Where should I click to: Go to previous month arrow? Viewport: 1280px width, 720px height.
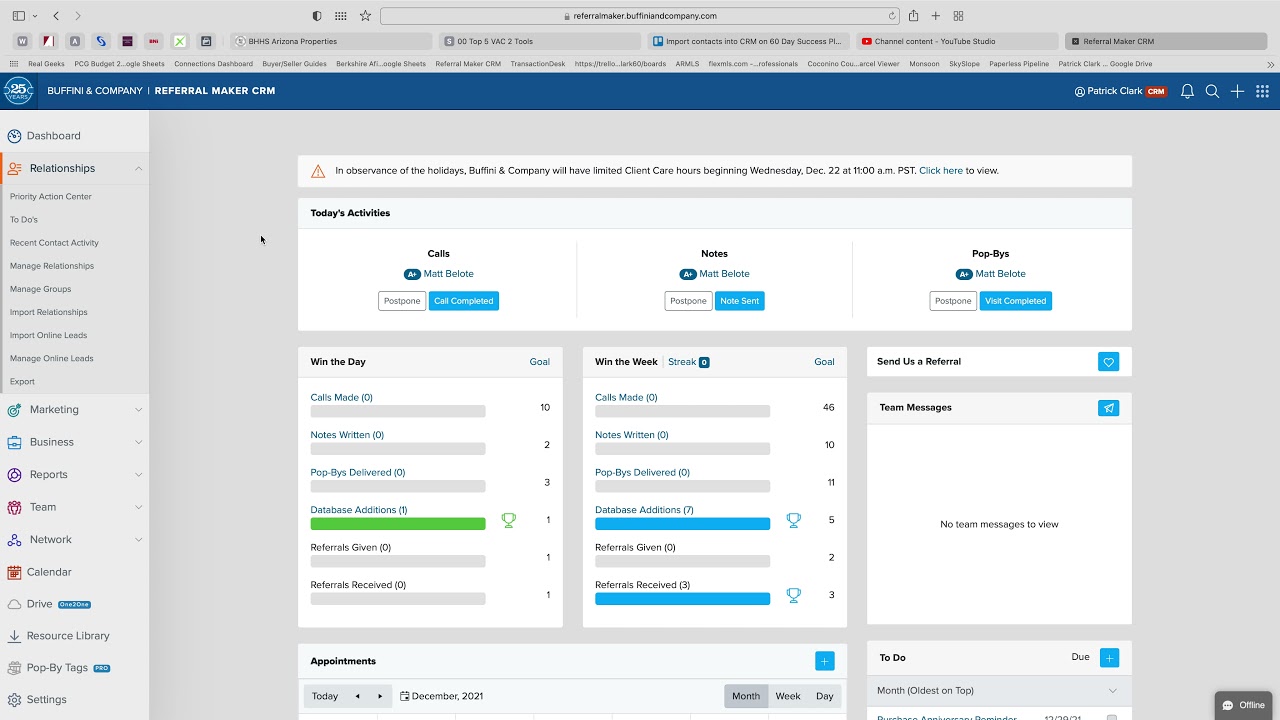click(x=357, y=696)
